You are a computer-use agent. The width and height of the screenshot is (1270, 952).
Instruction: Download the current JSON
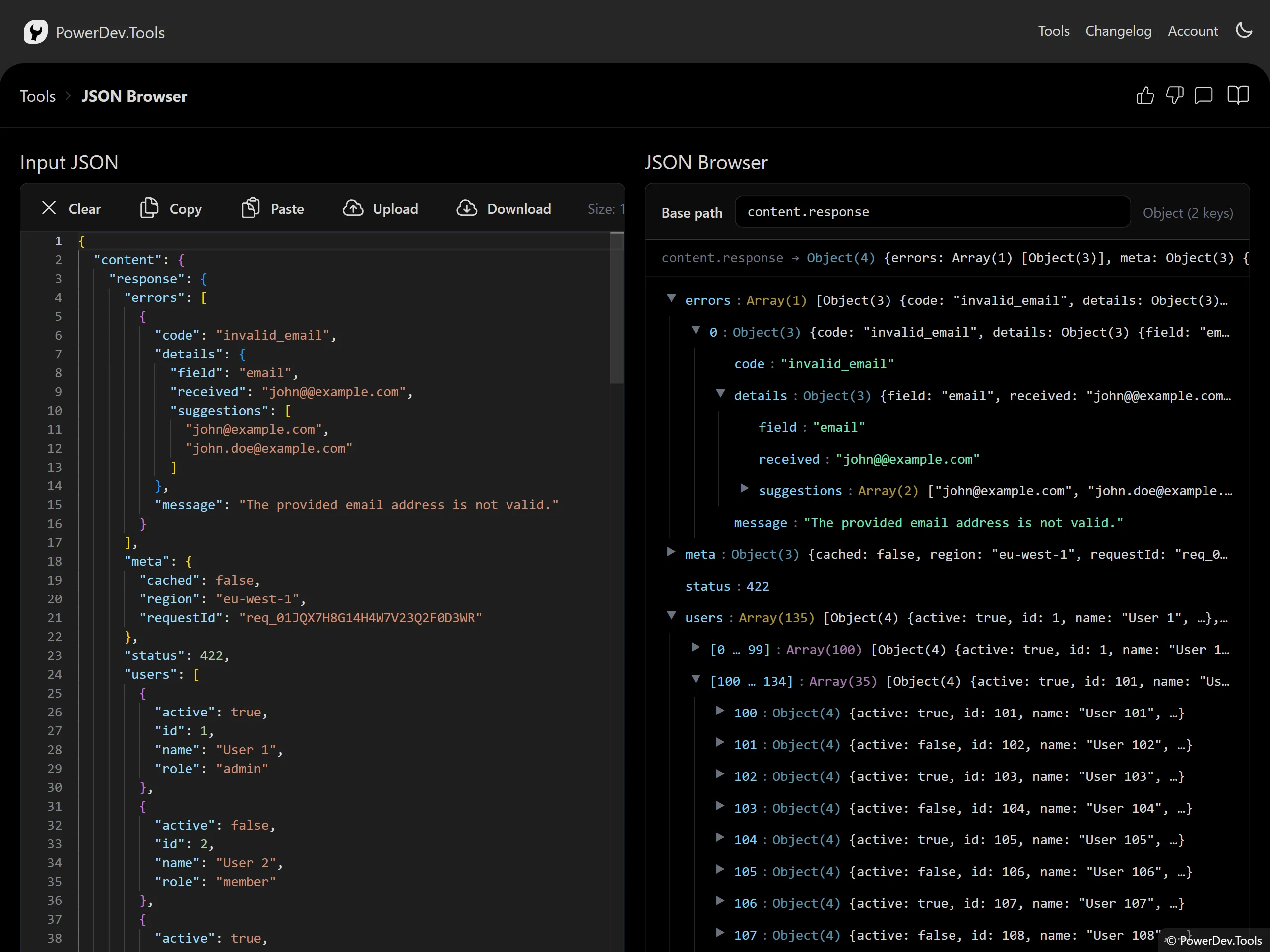point(504,208)
